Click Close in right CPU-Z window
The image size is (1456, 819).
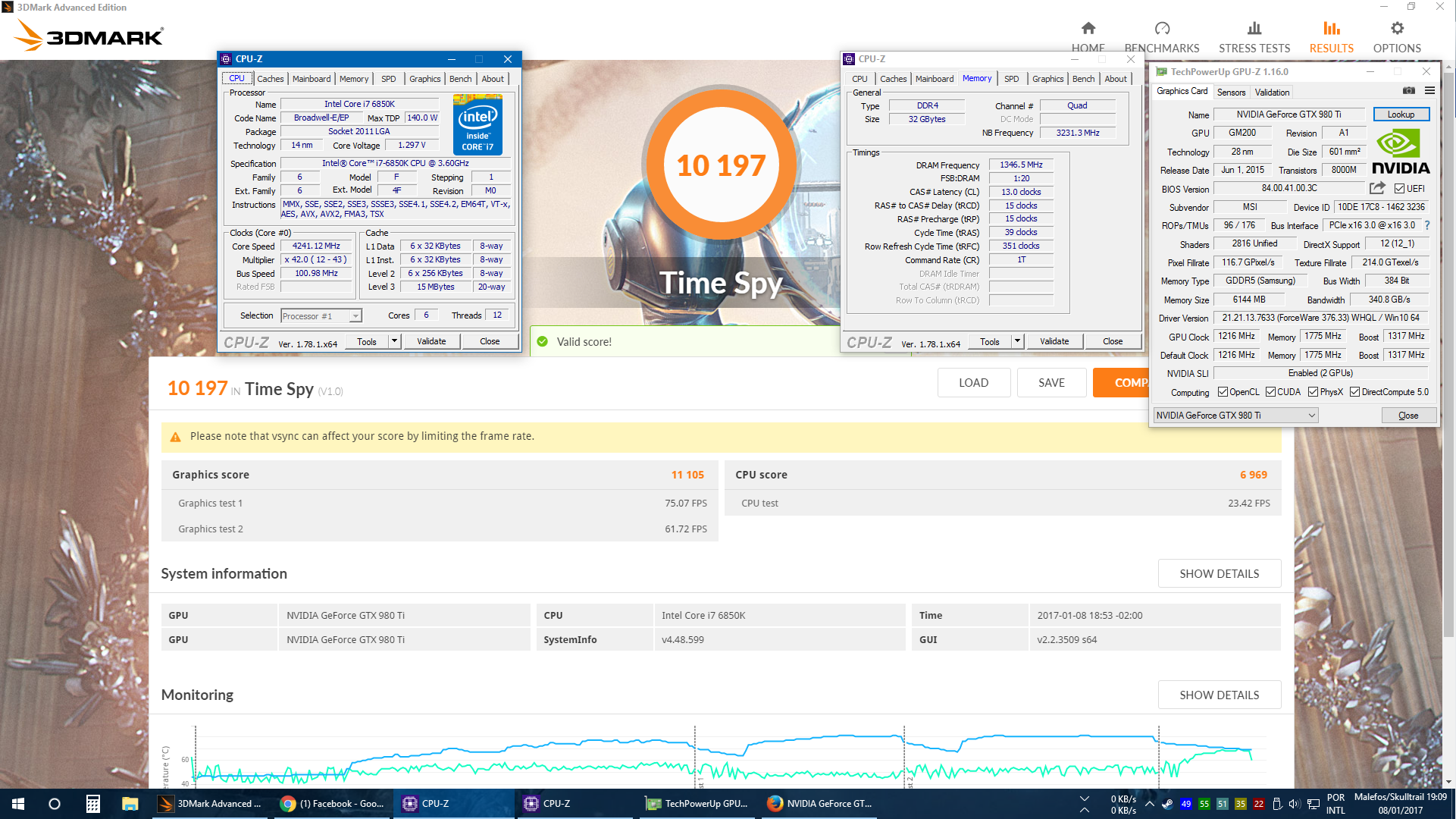(1112, 341)
